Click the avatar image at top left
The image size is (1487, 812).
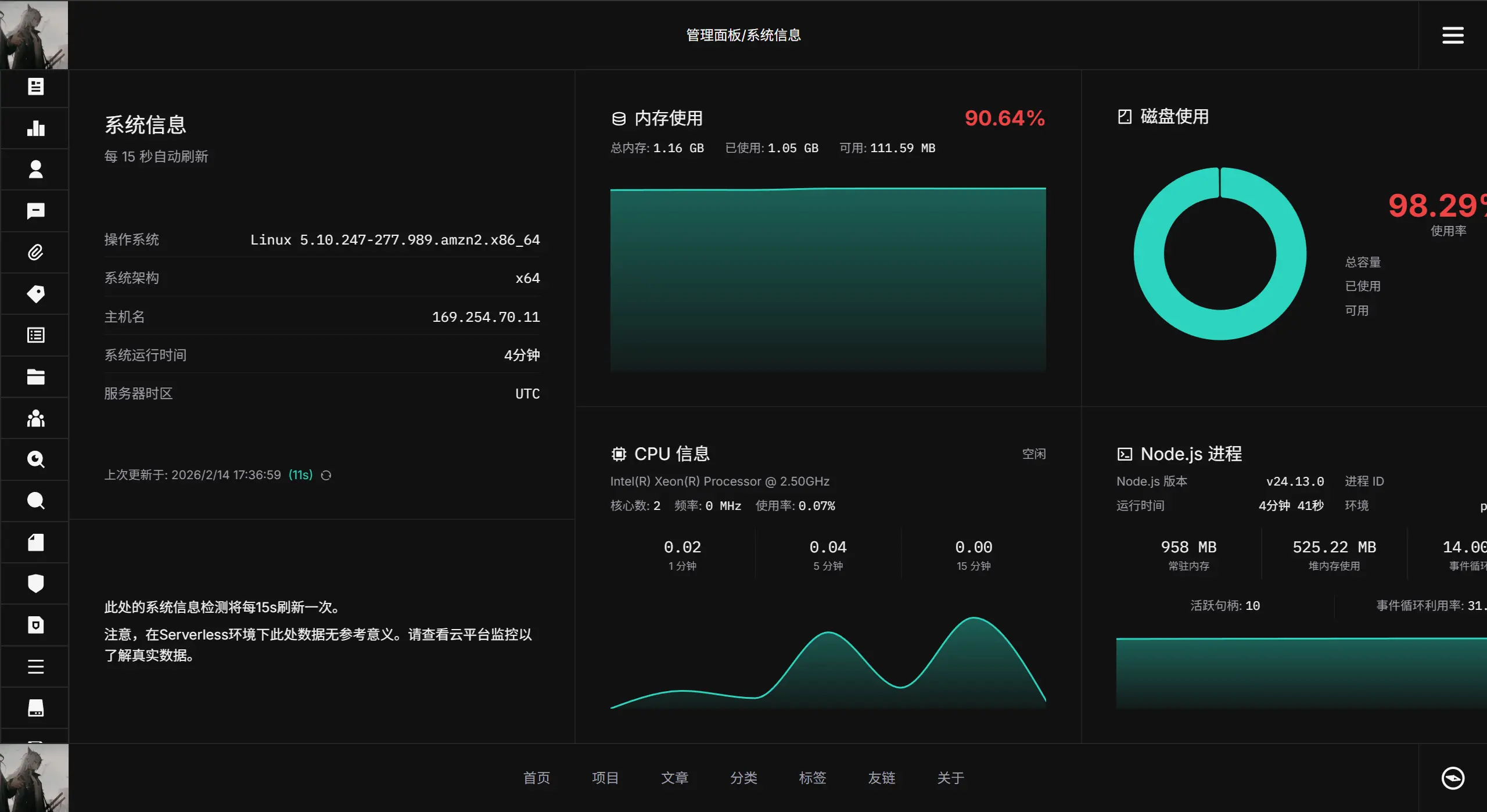(34, 35)
